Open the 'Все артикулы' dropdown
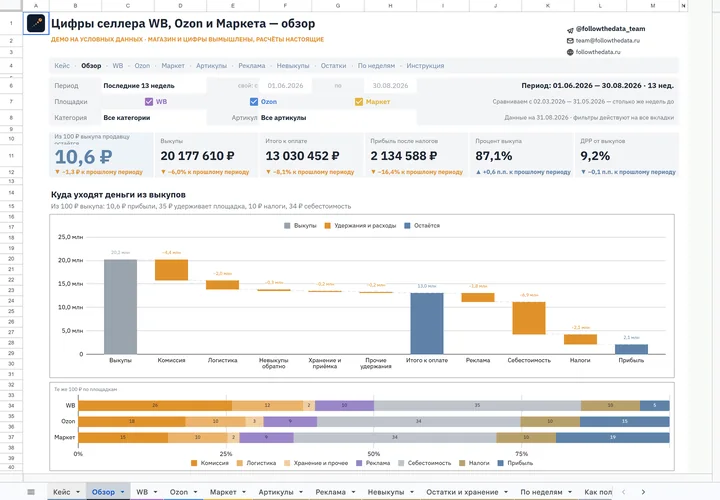The width and height of the screenshot is (720, 500). click(338, 118)
